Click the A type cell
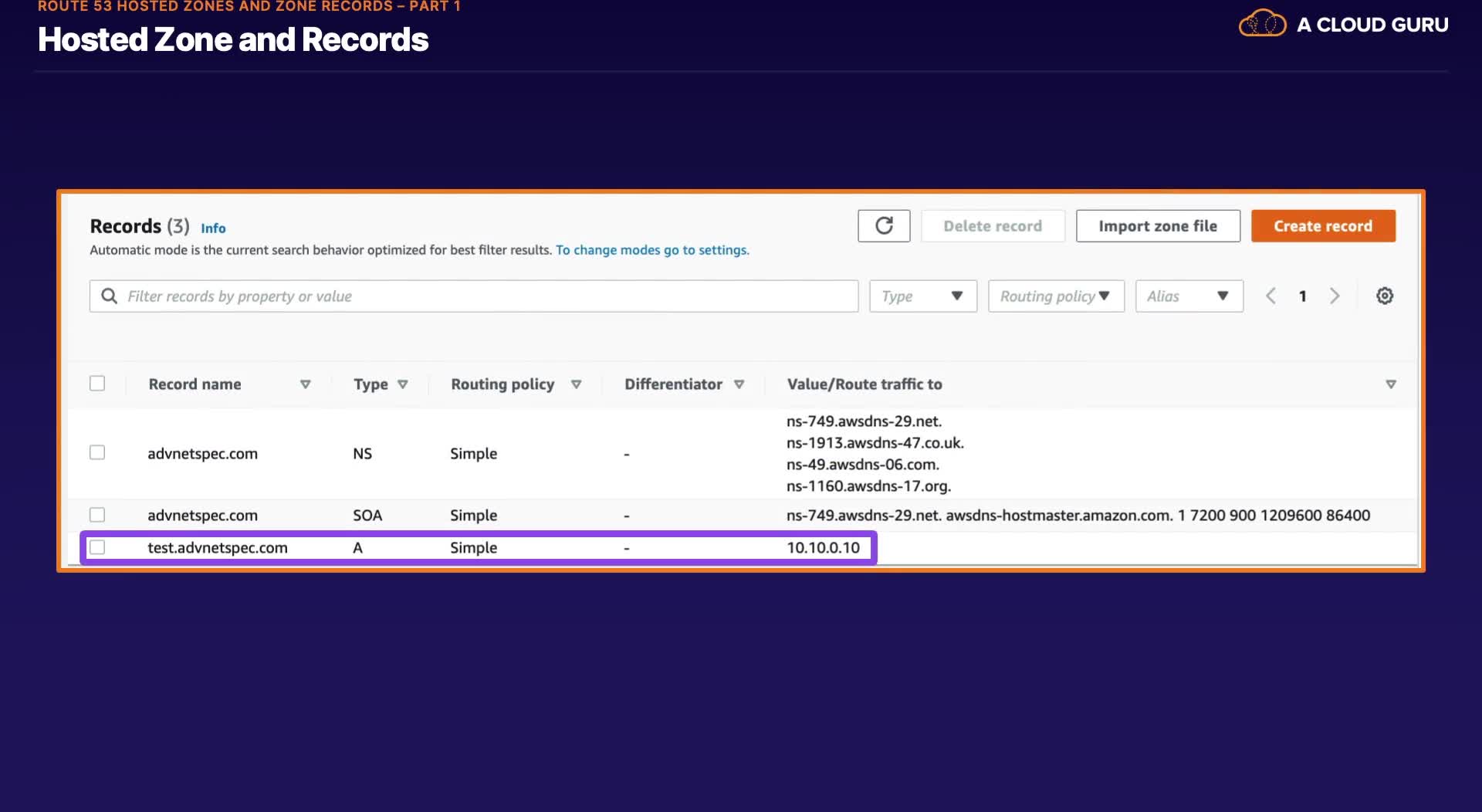 pyautogui.click(x=357, y=548)
